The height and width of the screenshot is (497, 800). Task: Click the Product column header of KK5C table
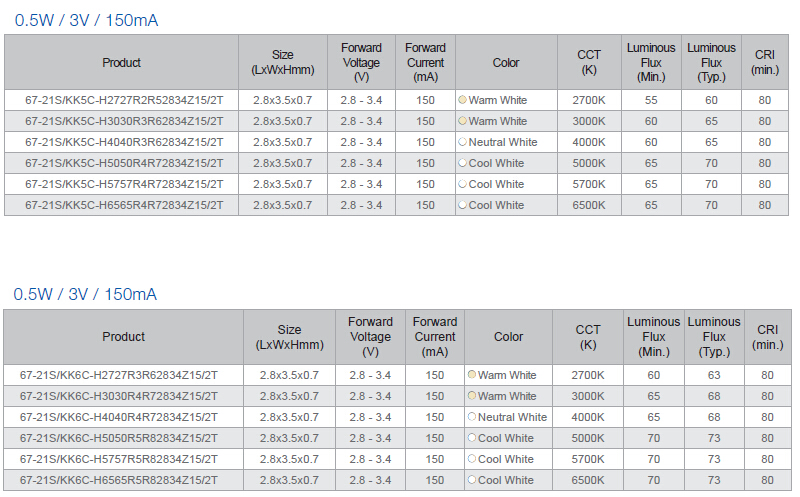(x=121, y=62)
